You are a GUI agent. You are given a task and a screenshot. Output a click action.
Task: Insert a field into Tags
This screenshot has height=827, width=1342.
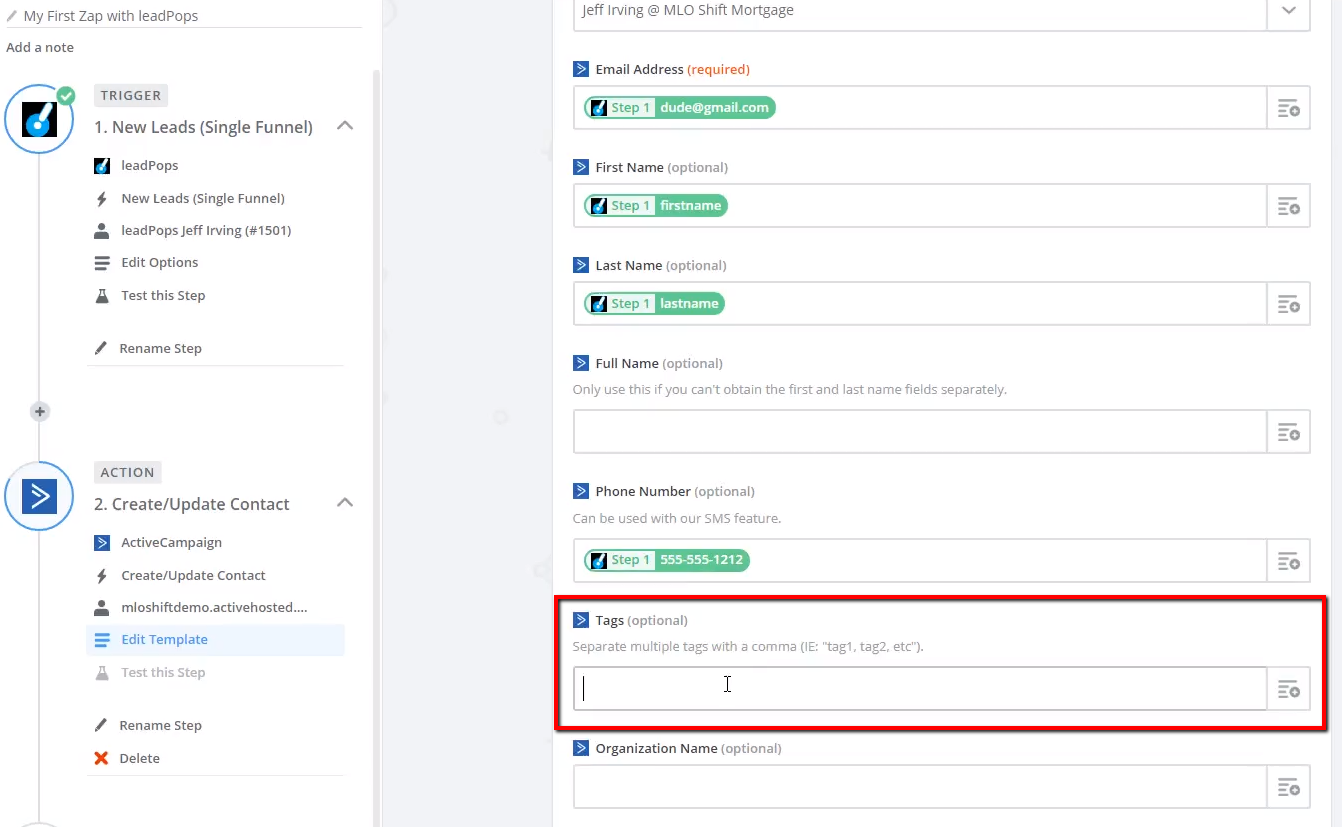(x=1288, y=689)
